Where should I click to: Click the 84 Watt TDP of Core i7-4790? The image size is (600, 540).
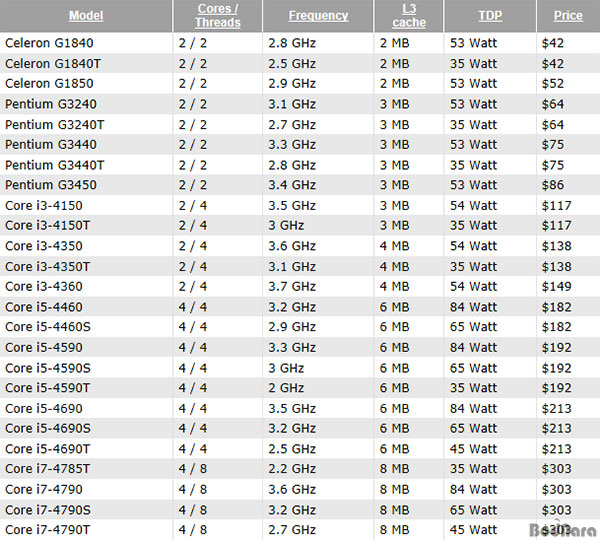tap(474, 490)
